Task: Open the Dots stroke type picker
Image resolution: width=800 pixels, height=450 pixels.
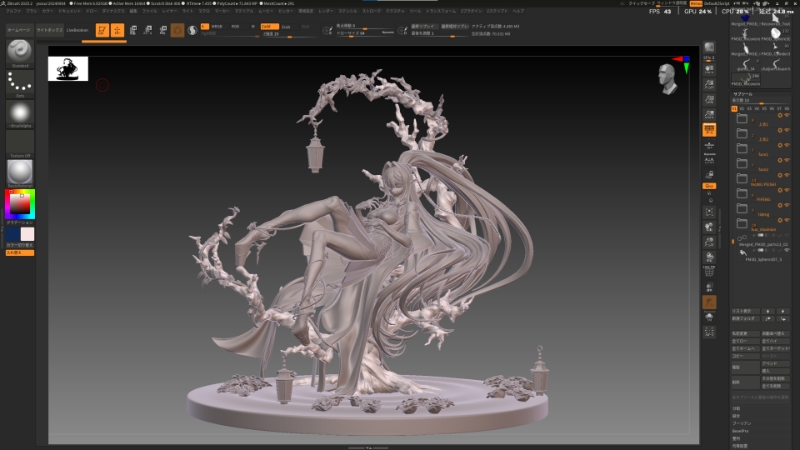Action: [x=19, y=84]
